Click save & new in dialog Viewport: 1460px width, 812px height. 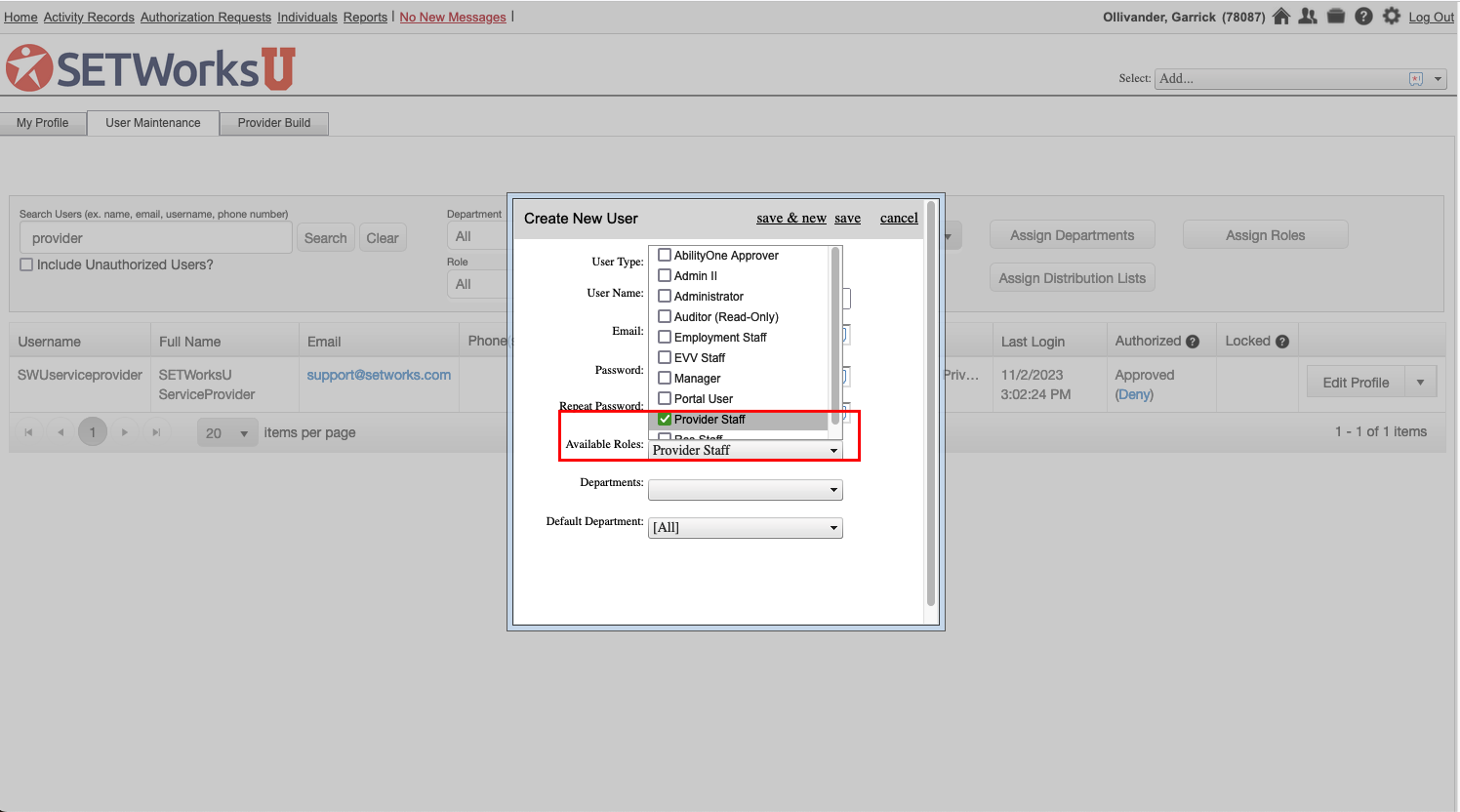pos(791,219)
